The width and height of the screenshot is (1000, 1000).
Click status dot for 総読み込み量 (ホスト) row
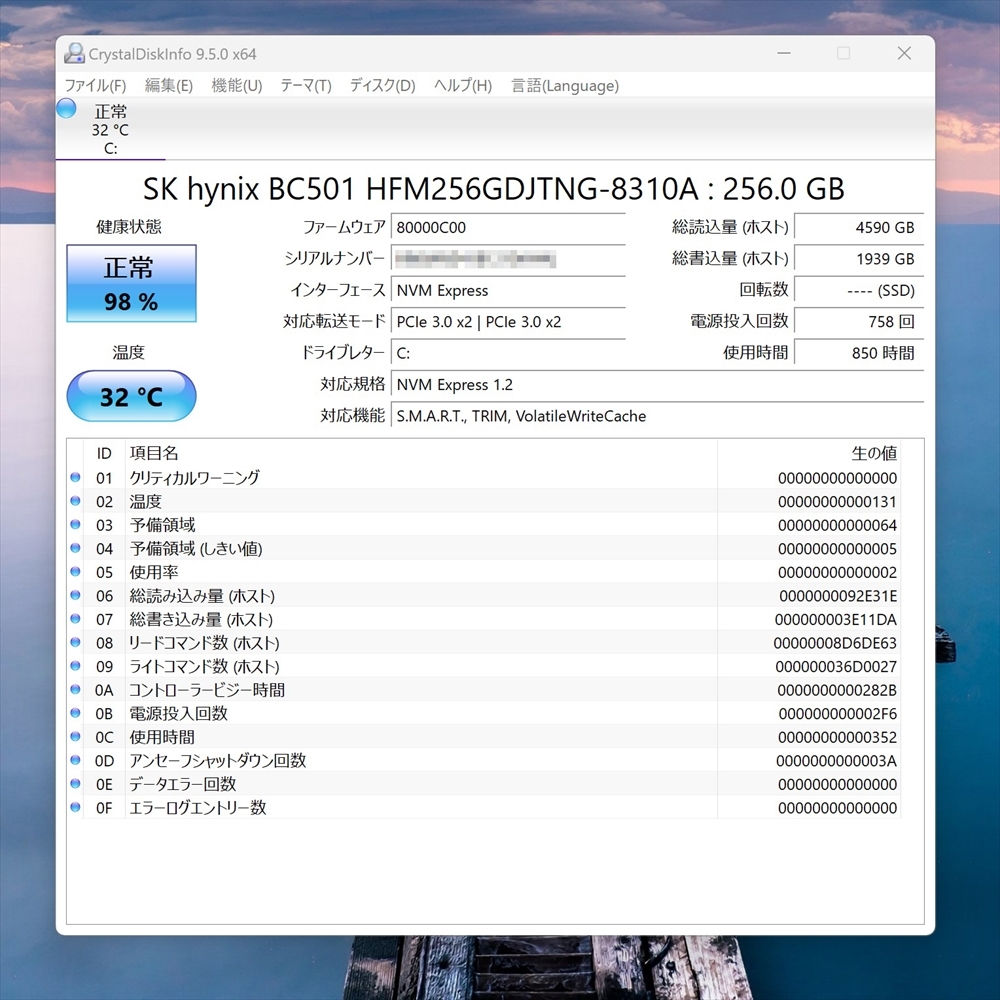[75, 595]
